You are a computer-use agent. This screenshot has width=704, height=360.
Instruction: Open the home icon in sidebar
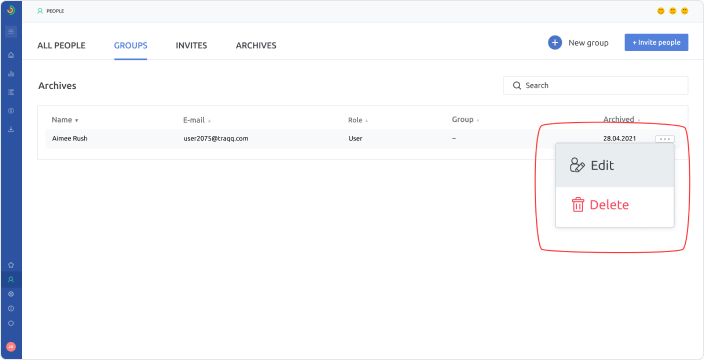(x=11, y=55)
